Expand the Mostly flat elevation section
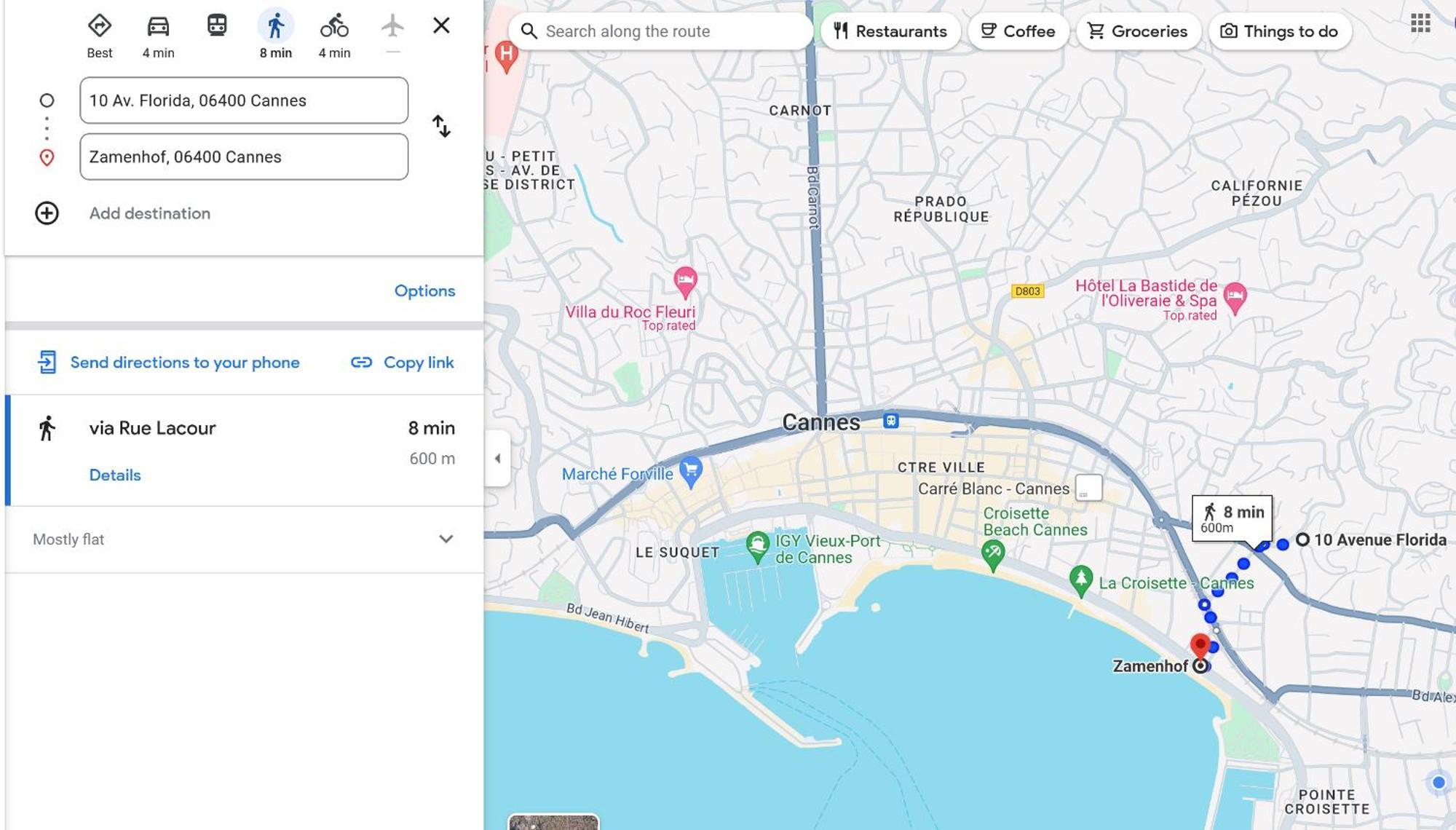Screen dimensions: 1456x830 click(244, 539)
